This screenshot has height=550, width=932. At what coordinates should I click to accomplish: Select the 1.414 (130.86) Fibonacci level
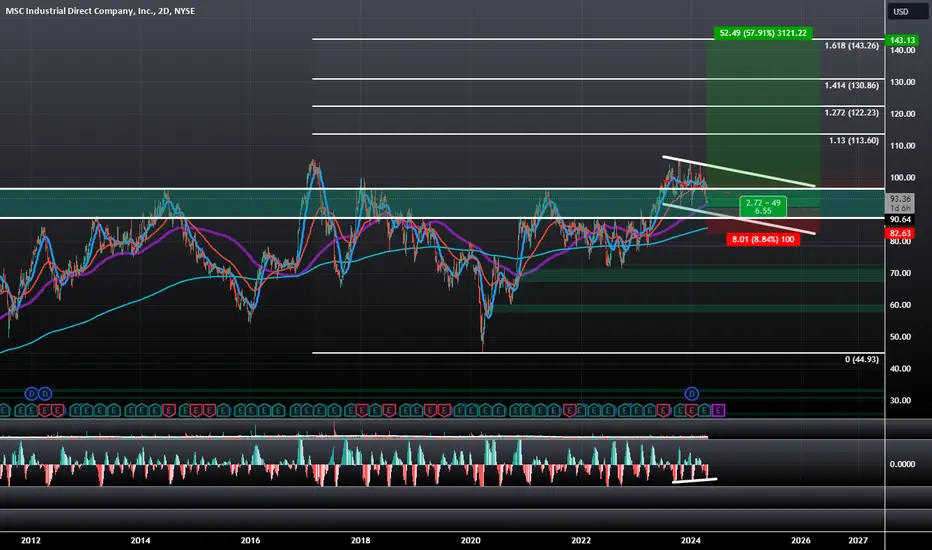point(851,86)
